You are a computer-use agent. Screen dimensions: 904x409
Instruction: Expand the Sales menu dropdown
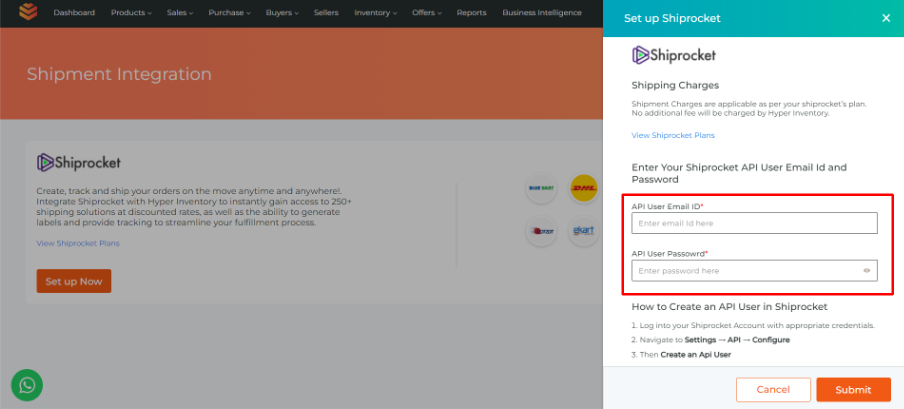point(180,13)
